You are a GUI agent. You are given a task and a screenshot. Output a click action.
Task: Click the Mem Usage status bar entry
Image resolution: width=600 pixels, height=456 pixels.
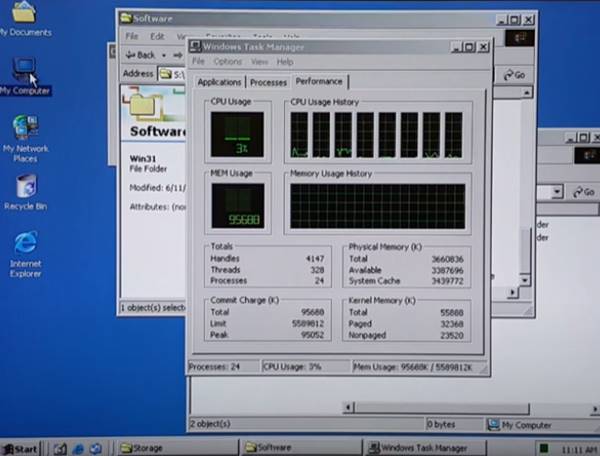(x=417, y=367)
